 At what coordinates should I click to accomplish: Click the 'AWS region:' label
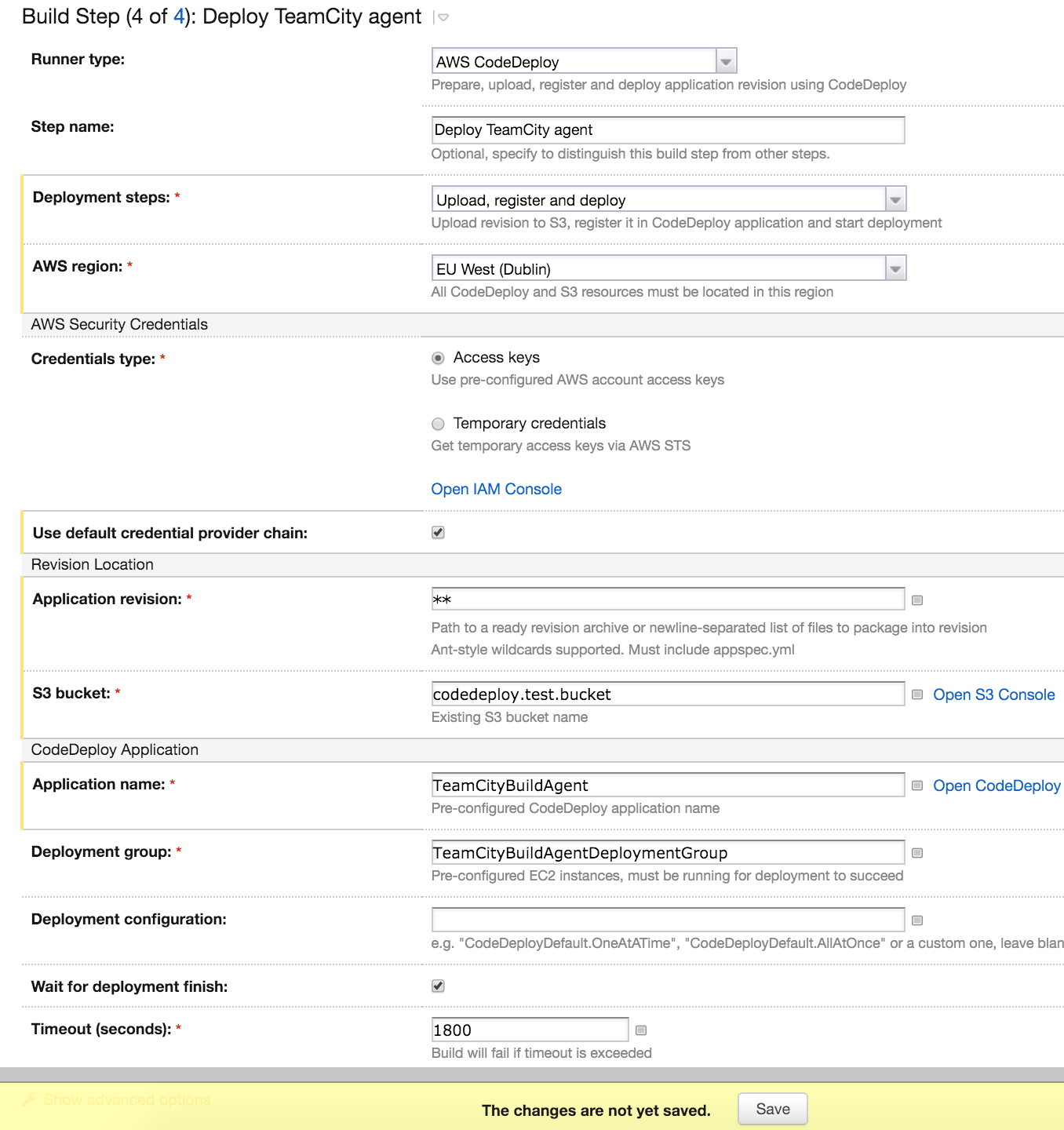pyautogui.click(x=78, y=266)
